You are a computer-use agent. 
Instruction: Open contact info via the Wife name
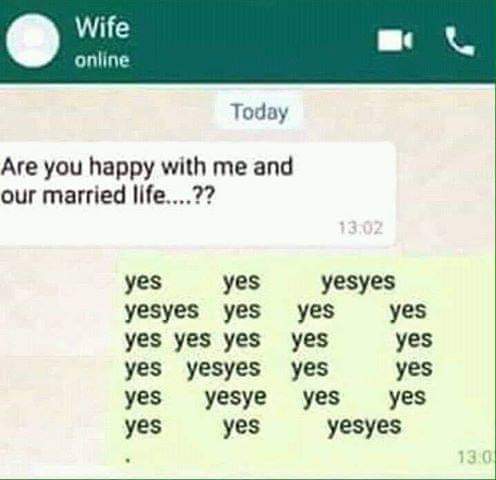(102, 27)
